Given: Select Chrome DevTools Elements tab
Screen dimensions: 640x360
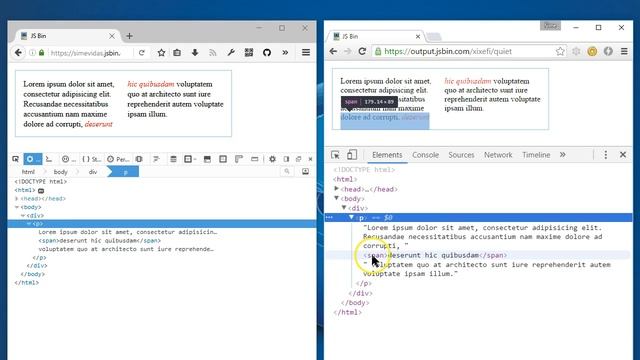Looking at the screenshot, I should (x=387, y=155).
